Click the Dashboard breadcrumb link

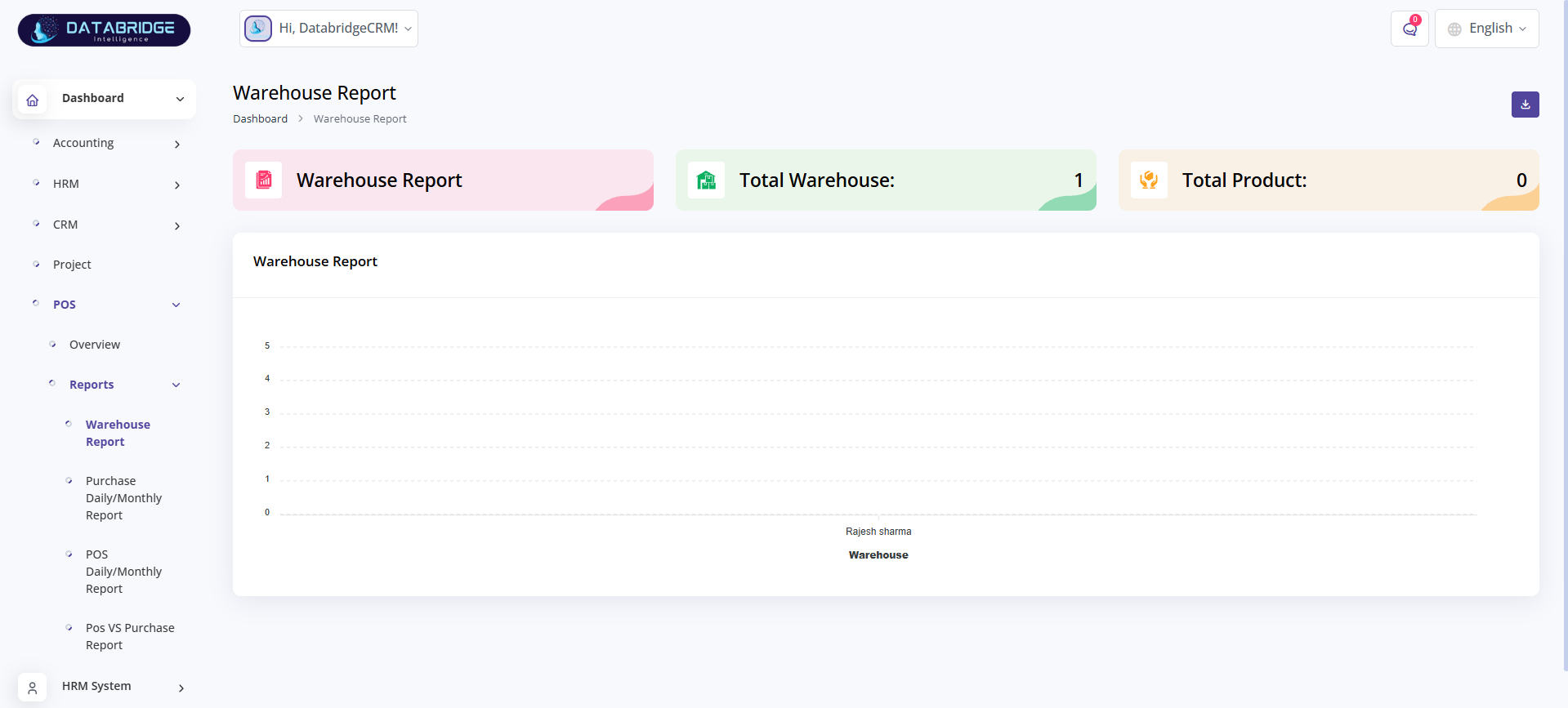[260, 118]
